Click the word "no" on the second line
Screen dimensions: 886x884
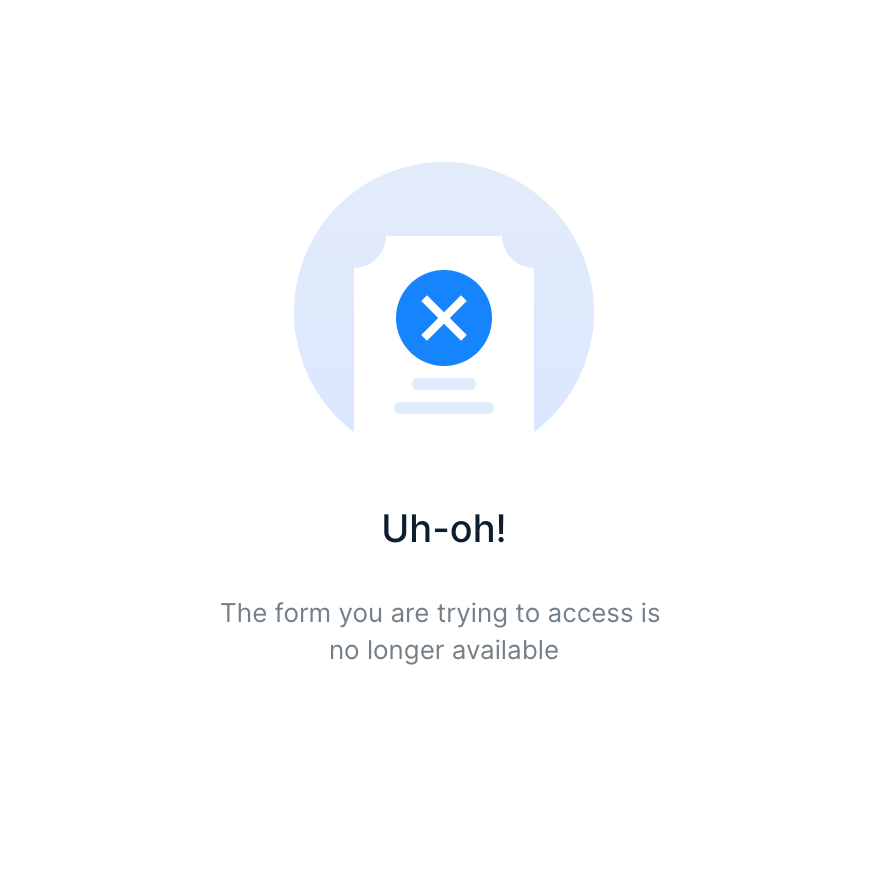(x=344, y=651)
